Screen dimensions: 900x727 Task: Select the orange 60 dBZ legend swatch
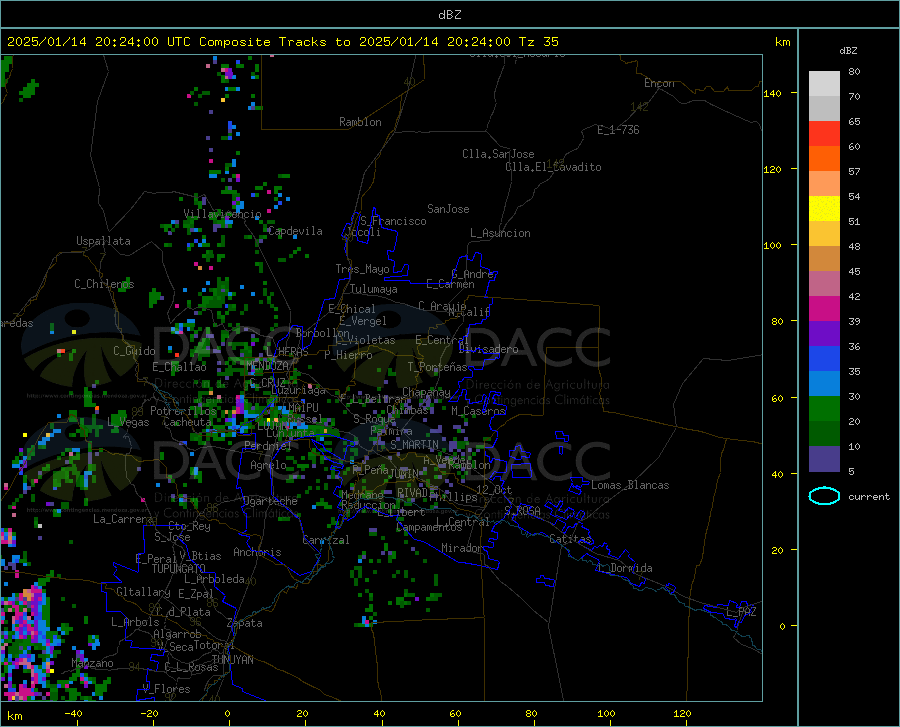pyautogui.click(x=824, y=158)
